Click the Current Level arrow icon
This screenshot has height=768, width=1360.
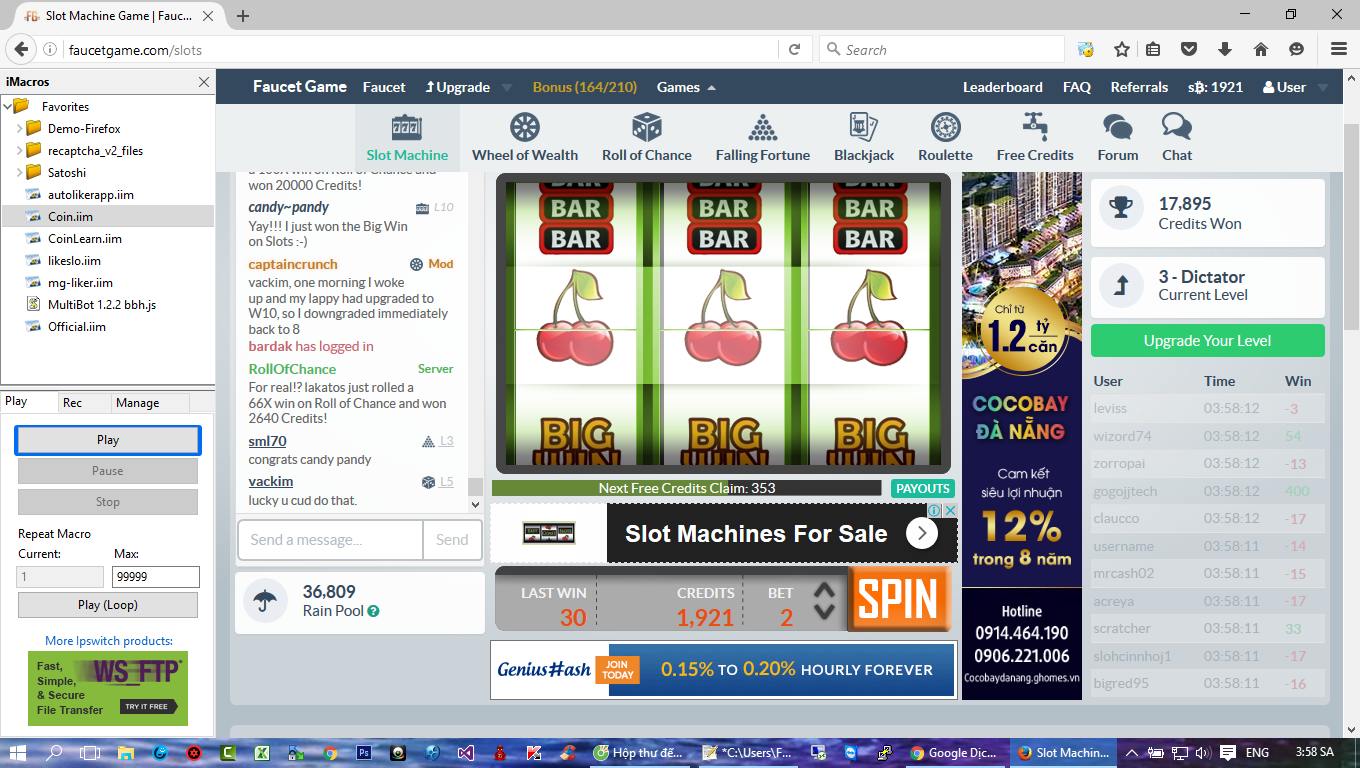[1122, 286]
